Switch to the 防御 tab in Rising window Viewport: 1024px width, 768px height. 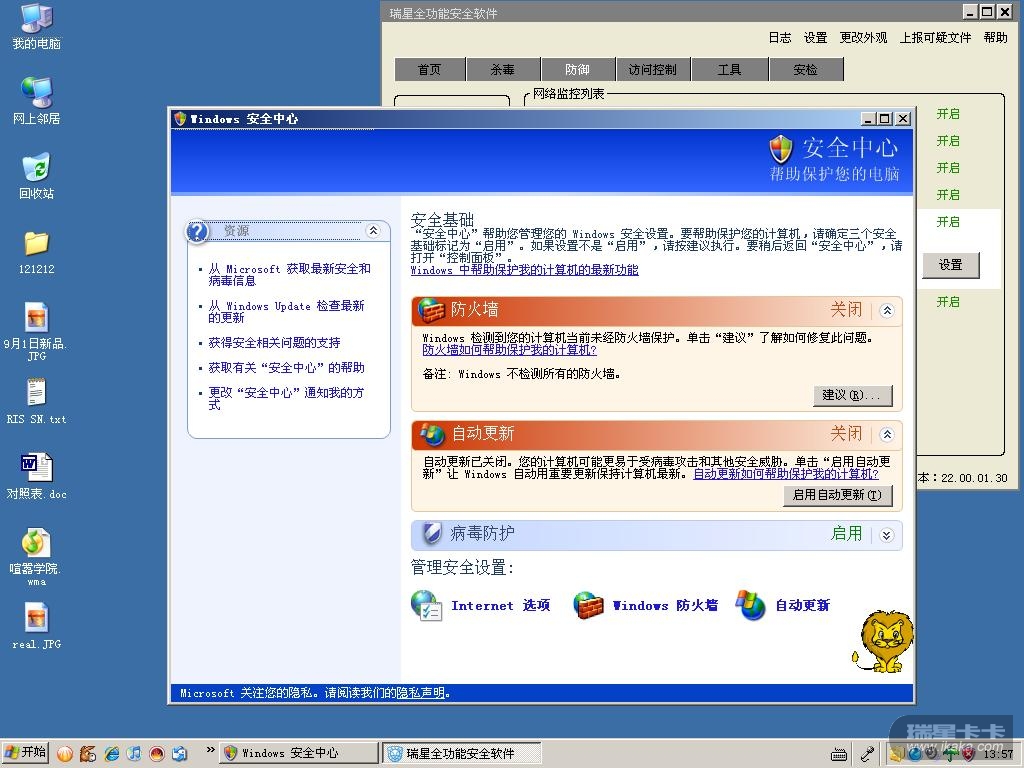pyautogui.click(x=577, y=69)
